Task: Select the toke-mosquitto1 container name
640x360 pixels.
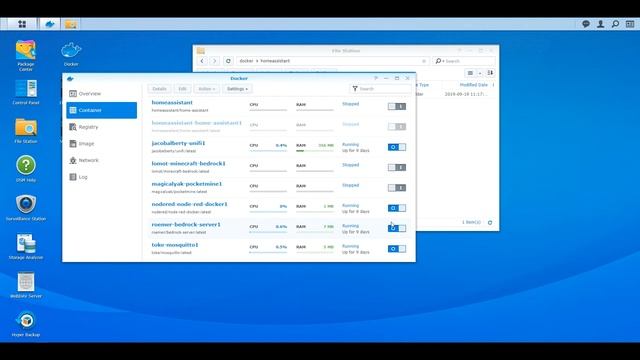Action: 175,245
